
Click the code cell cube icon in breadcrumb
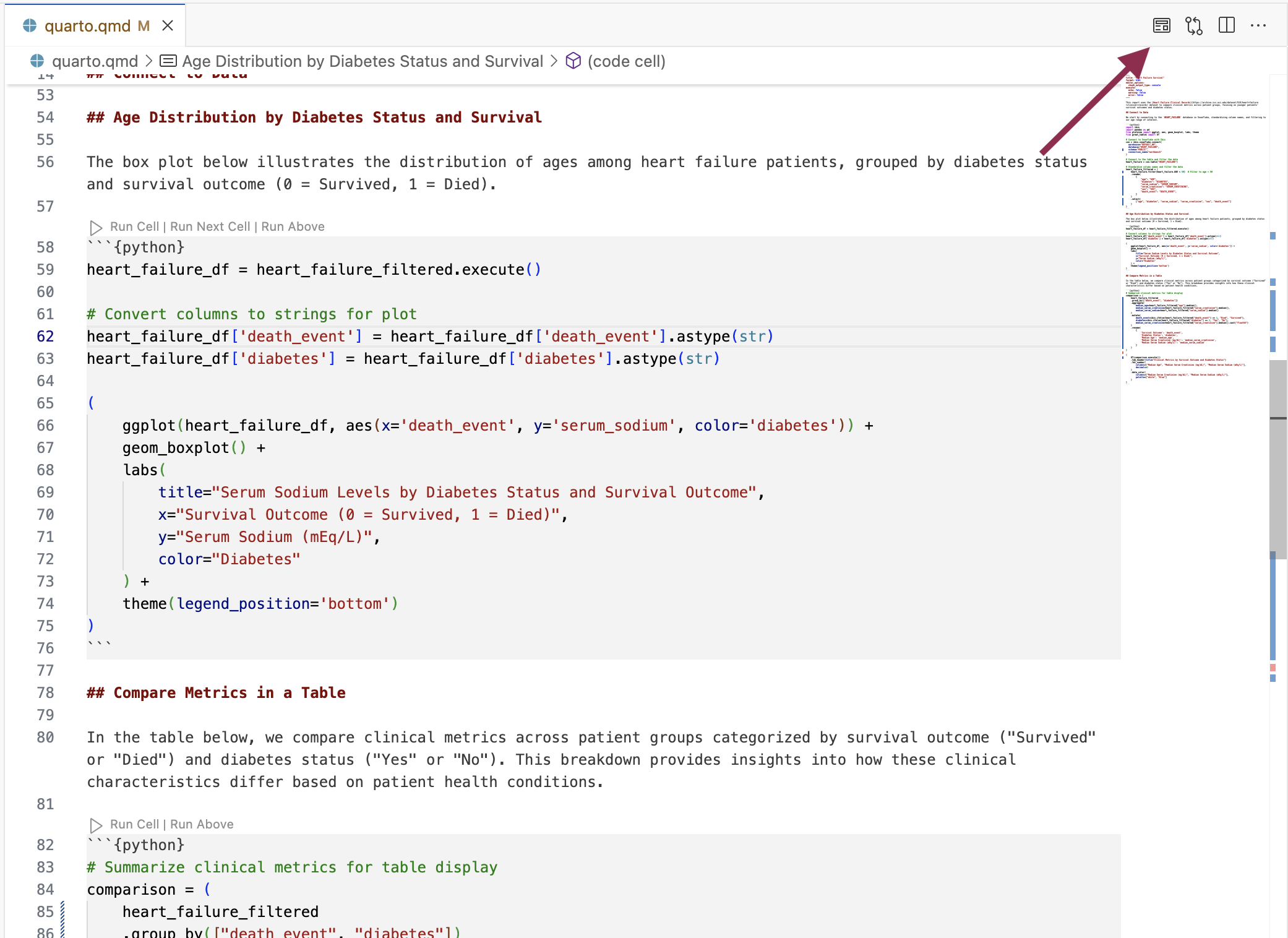click(573, 61)
